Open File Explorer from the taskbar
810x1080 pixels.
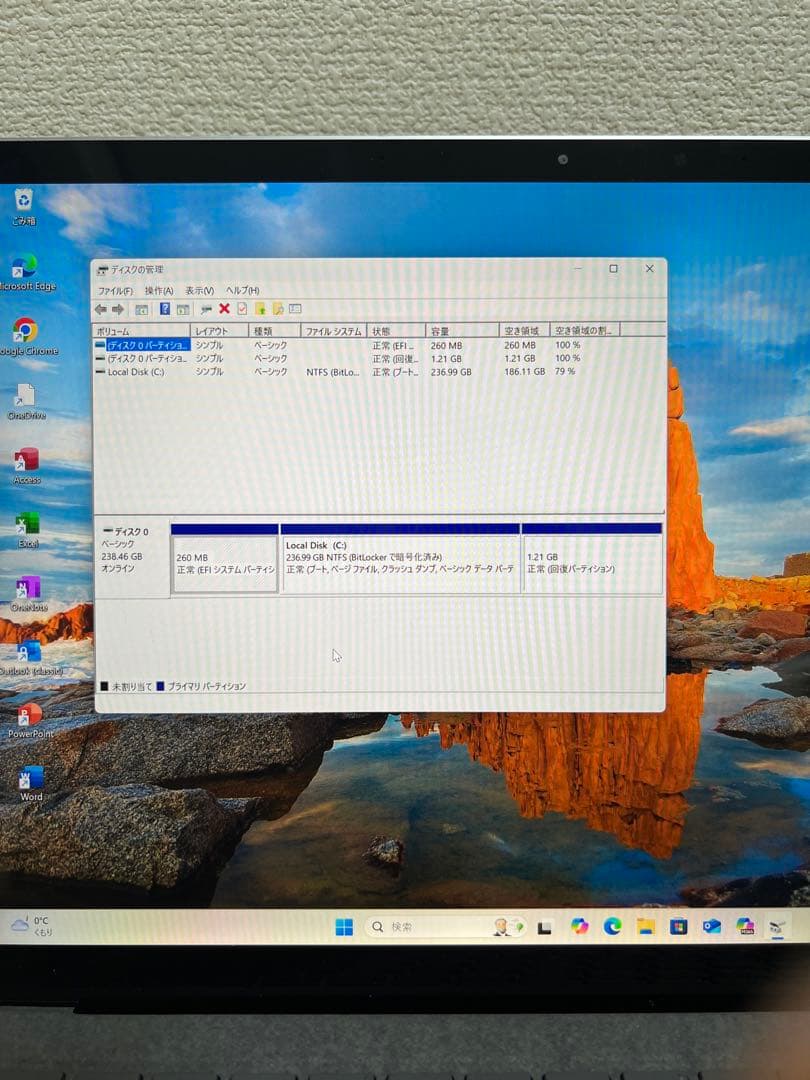(x=646, y=926)
